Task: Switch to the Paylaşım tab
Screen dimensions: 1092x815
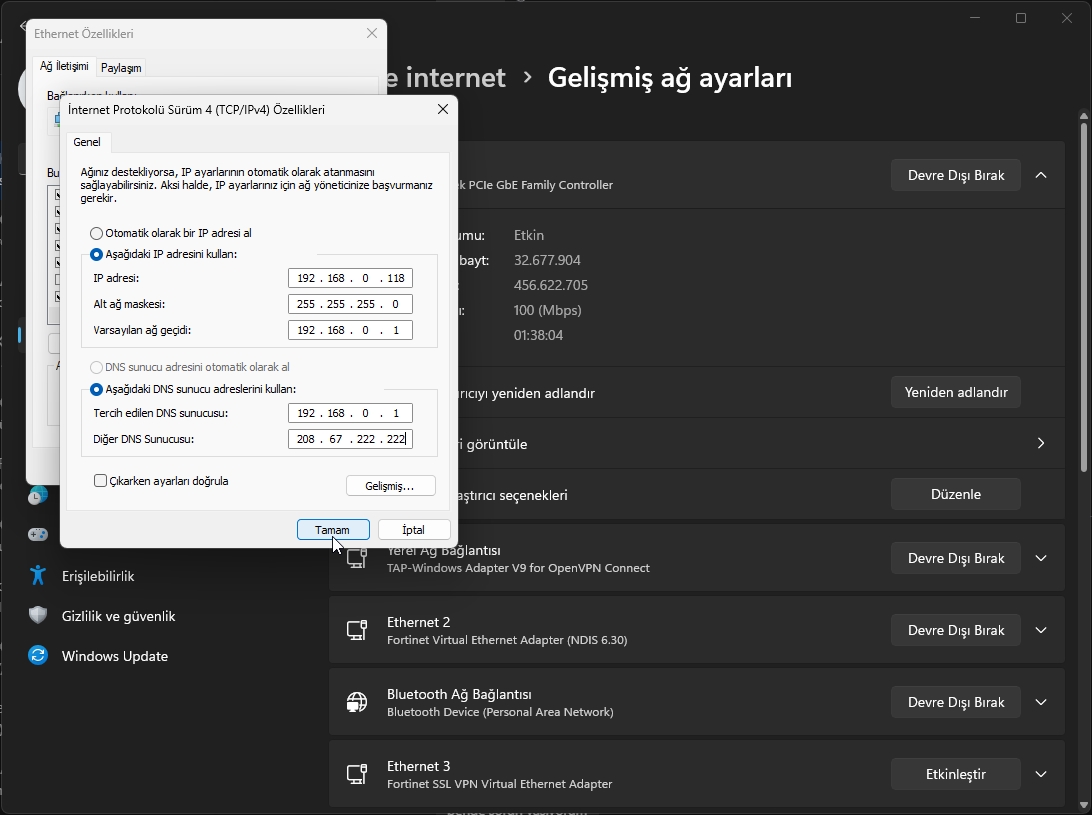Action: [121, 68]
